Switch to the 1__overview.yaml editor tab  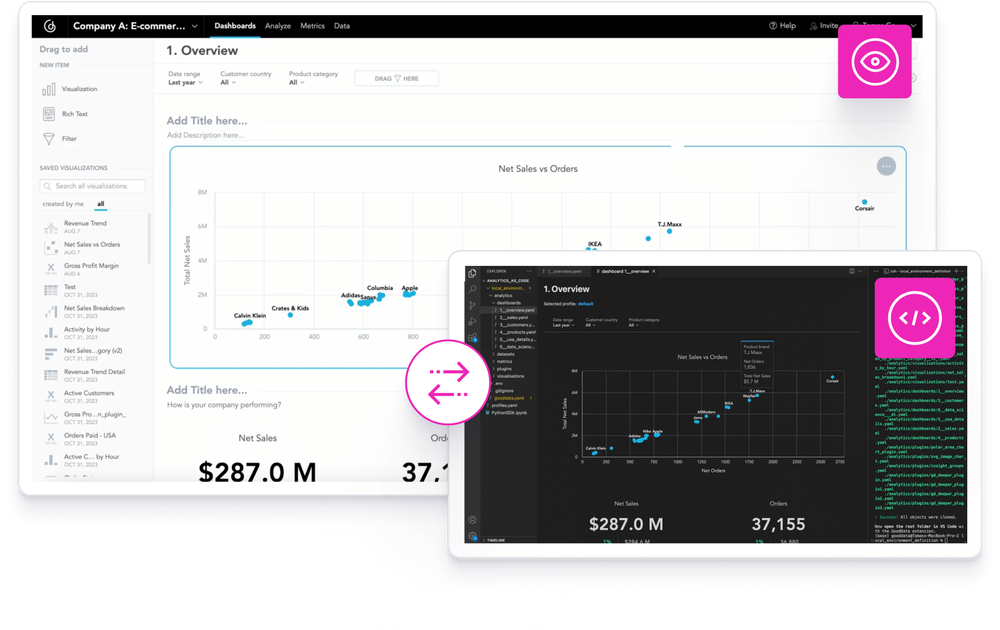click(x=563, y=272)
